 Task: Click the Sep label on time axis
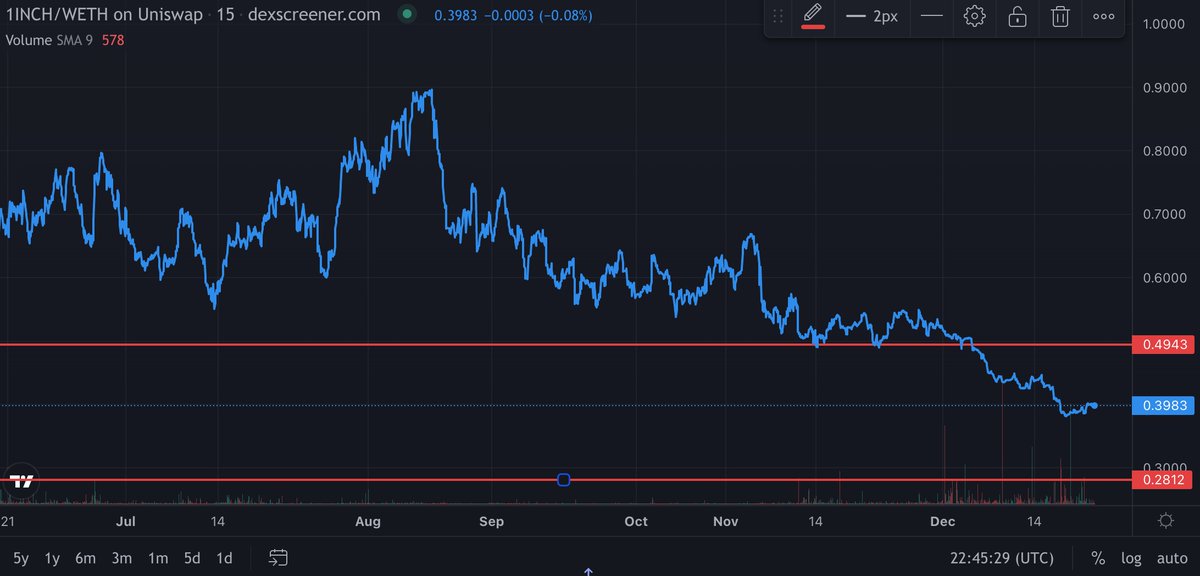click(x=491, y=521)
